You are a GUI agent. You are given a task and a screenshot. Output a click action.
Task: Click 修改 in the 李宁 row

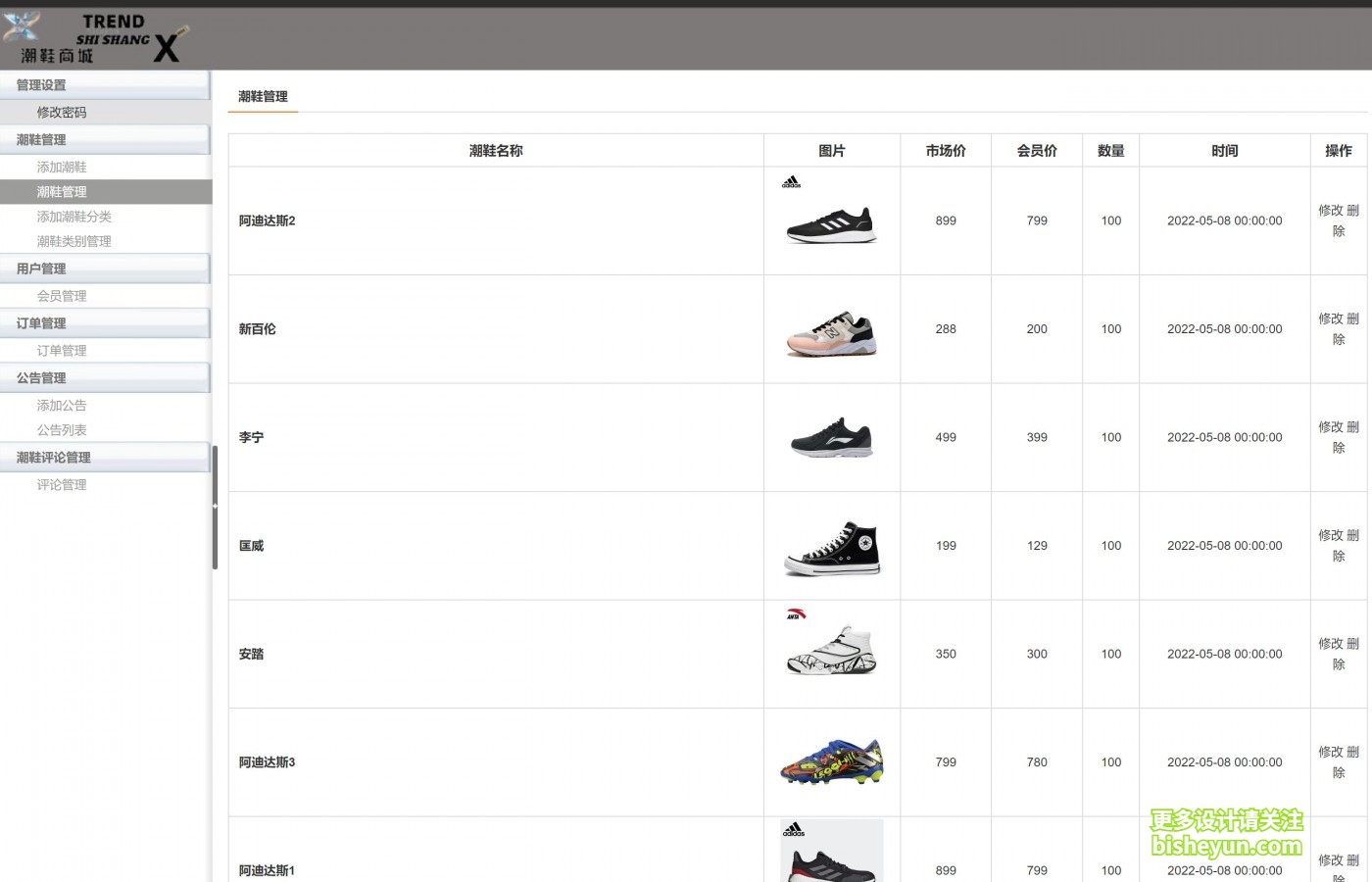coord(1330,427)
